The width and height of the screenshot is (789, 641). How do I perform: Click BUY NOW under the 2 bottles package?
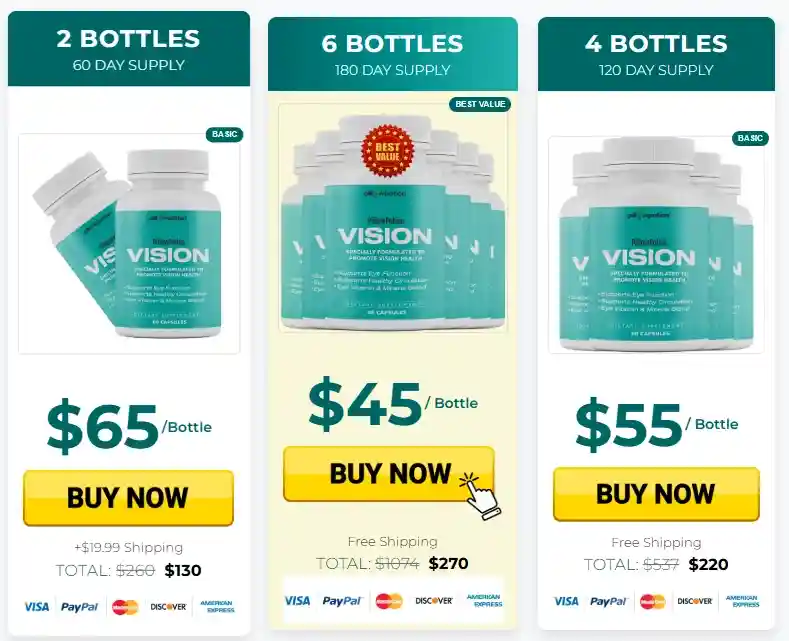[128, 498]
